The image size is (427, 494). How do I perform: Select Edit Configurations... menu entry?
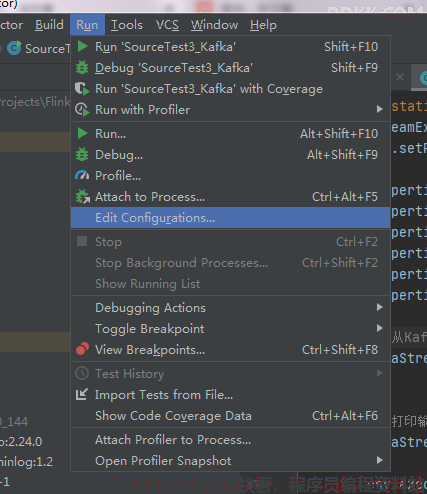pyautogui.click(x=230, y=218)
